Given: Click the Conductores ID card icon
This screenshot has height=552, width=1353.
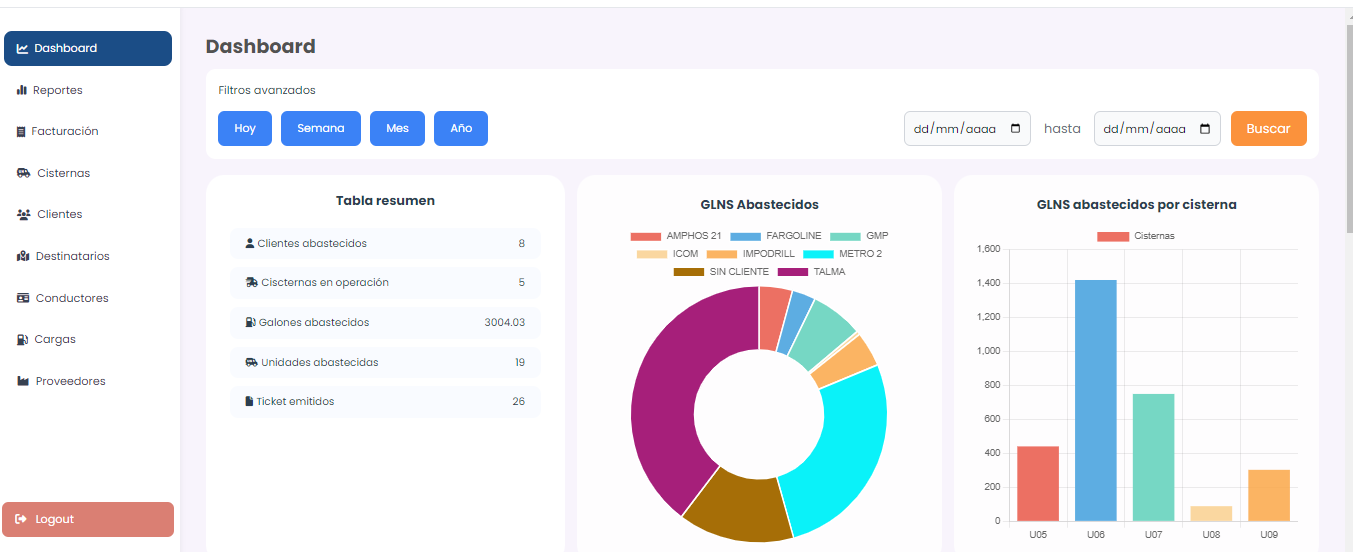Looking at the screenshot, I should click(23, 298).
